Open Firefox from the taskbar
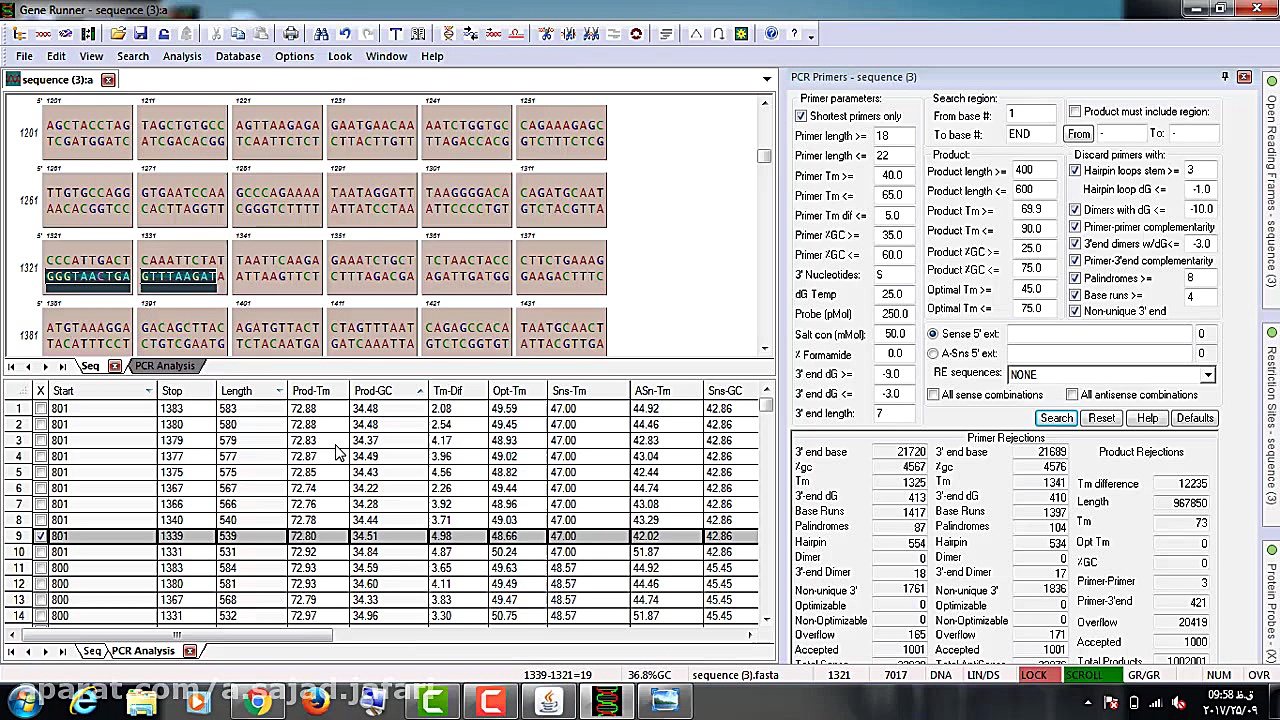Viewport: 1280px width, 720px height. click(x=315, y=701)
